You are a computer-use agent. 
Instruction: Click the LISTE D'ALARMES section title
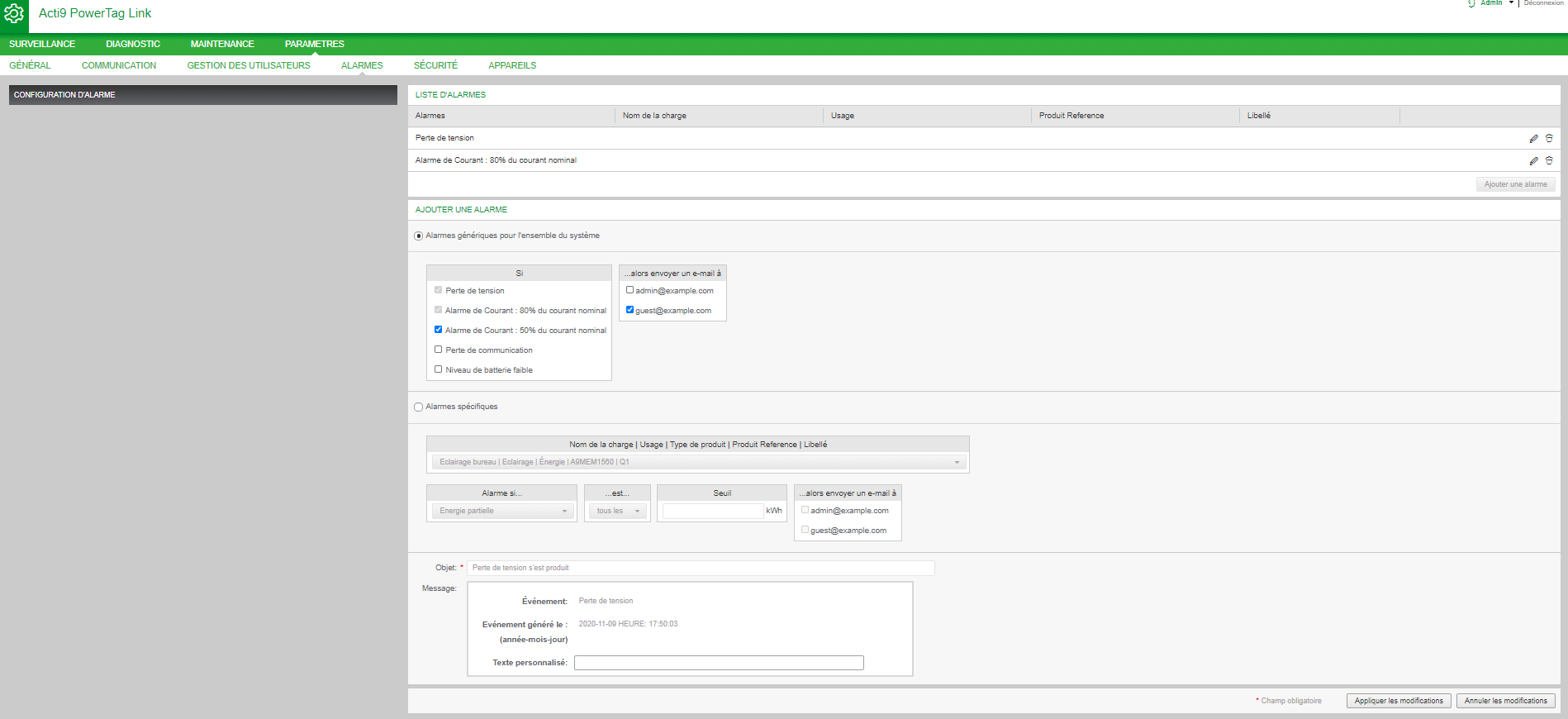[x=450, y=95]
